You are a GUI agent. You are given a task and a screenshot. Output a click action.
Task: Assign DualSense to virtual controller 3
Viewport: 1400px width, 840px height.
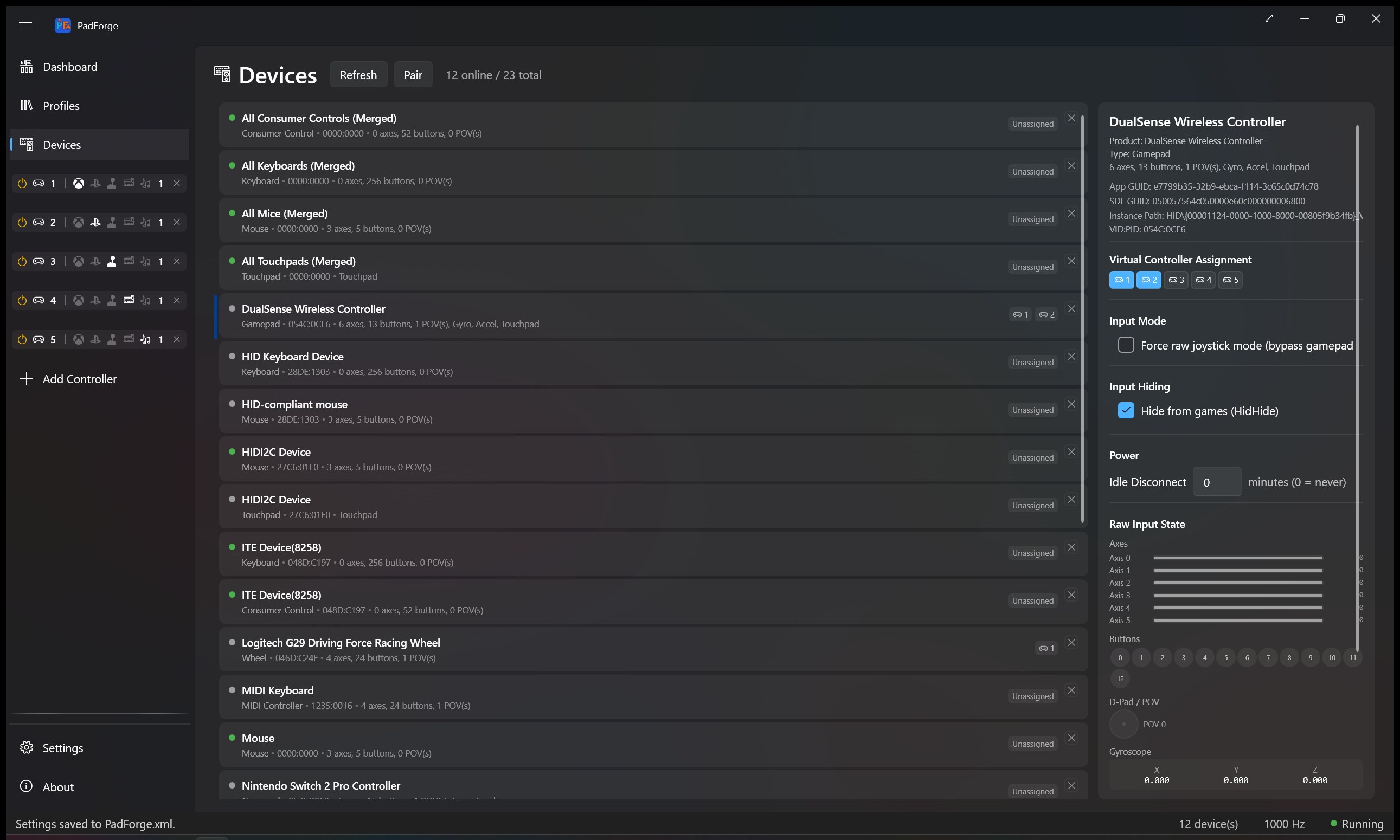[1176, 280]
